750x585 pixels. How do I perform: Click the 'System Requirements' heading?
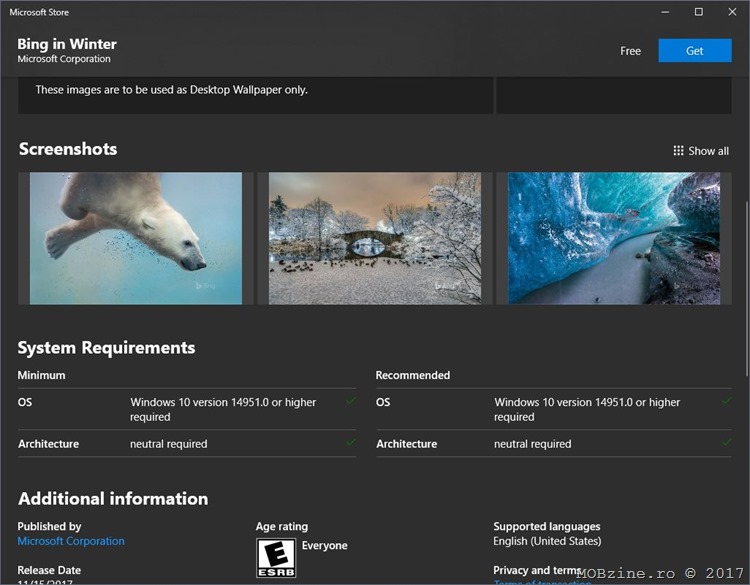106,348
